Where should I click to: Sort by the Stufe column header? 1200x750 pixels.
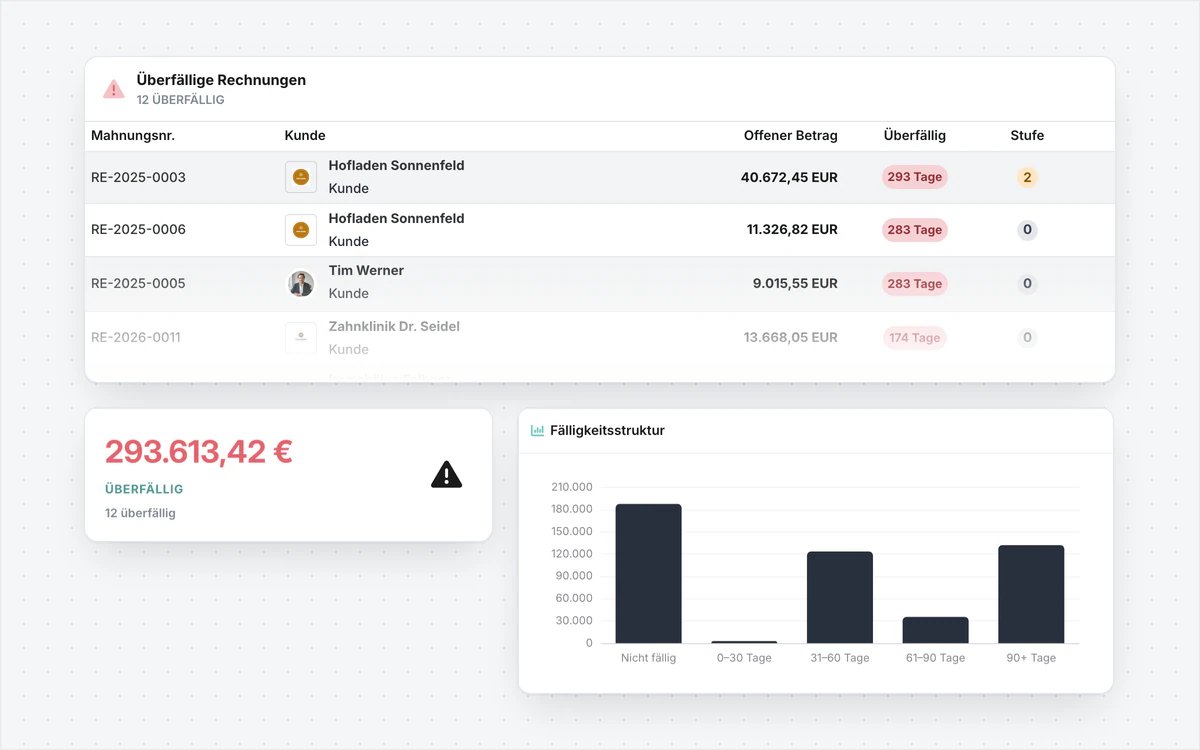pos(1027,136)
